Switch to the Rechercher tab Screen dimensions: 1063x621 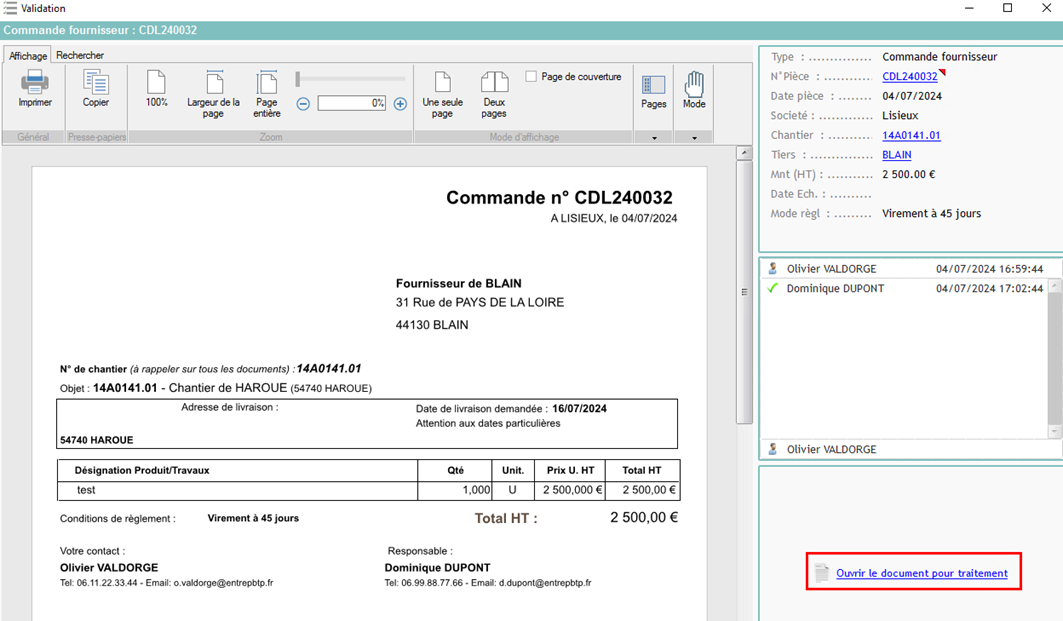coord(80,55)
